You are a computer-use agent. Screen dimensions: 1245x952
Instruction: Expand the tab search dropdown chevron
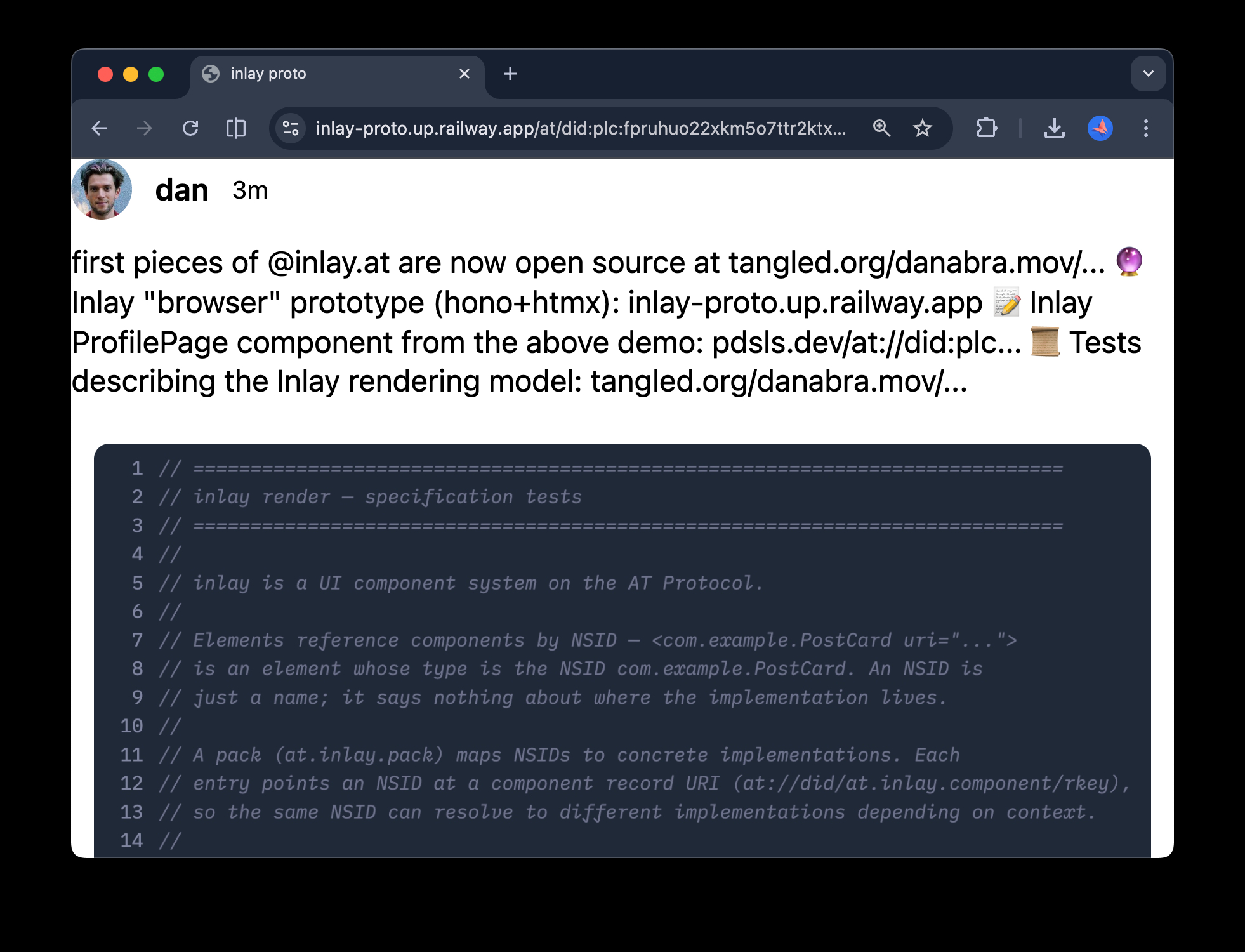coord(1148,74)
